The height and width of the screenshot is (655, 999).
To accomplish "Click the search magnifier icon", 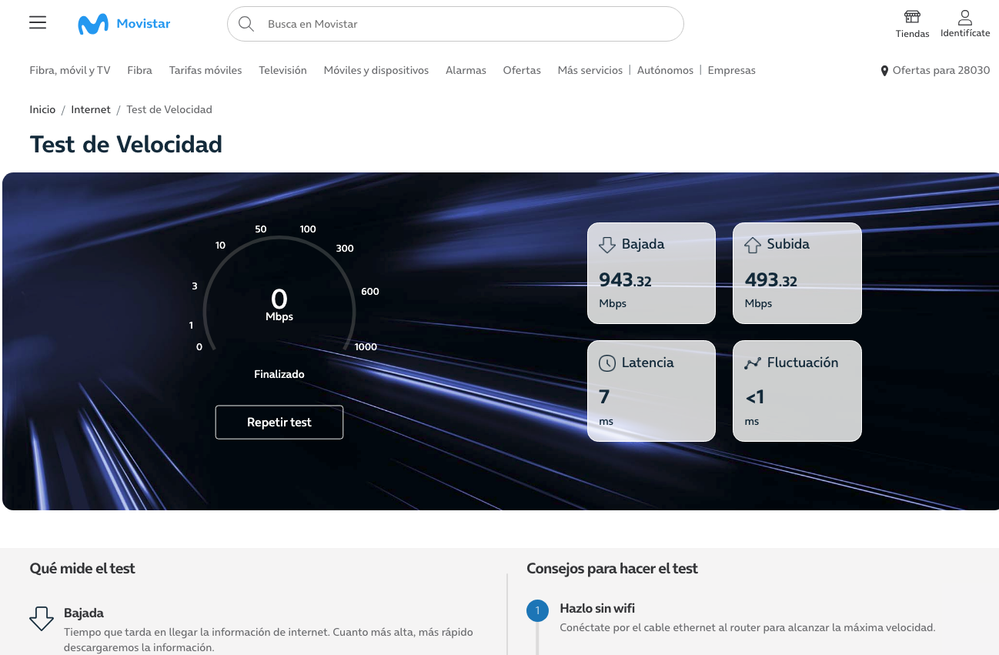I will click(246, 24).
